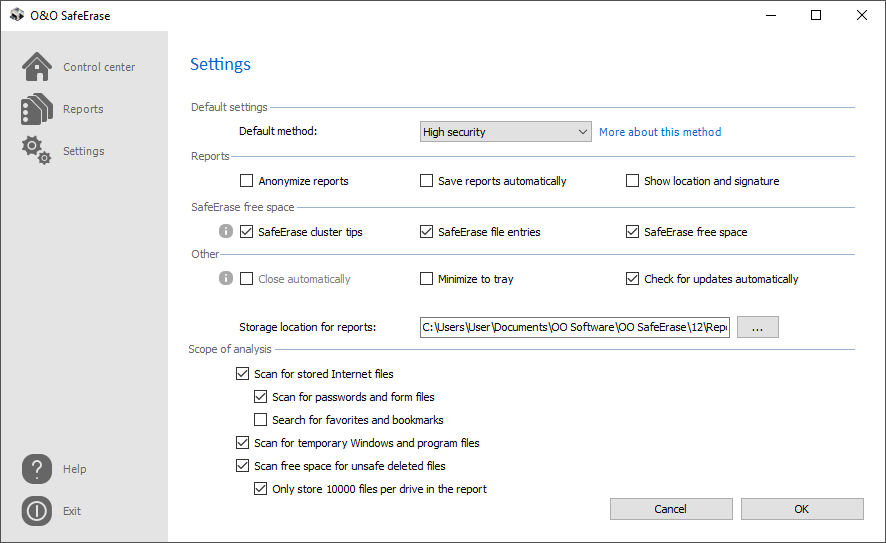Open the Help sidebar label
Viewport: 886px width, 543px height.
coord(75,469)
